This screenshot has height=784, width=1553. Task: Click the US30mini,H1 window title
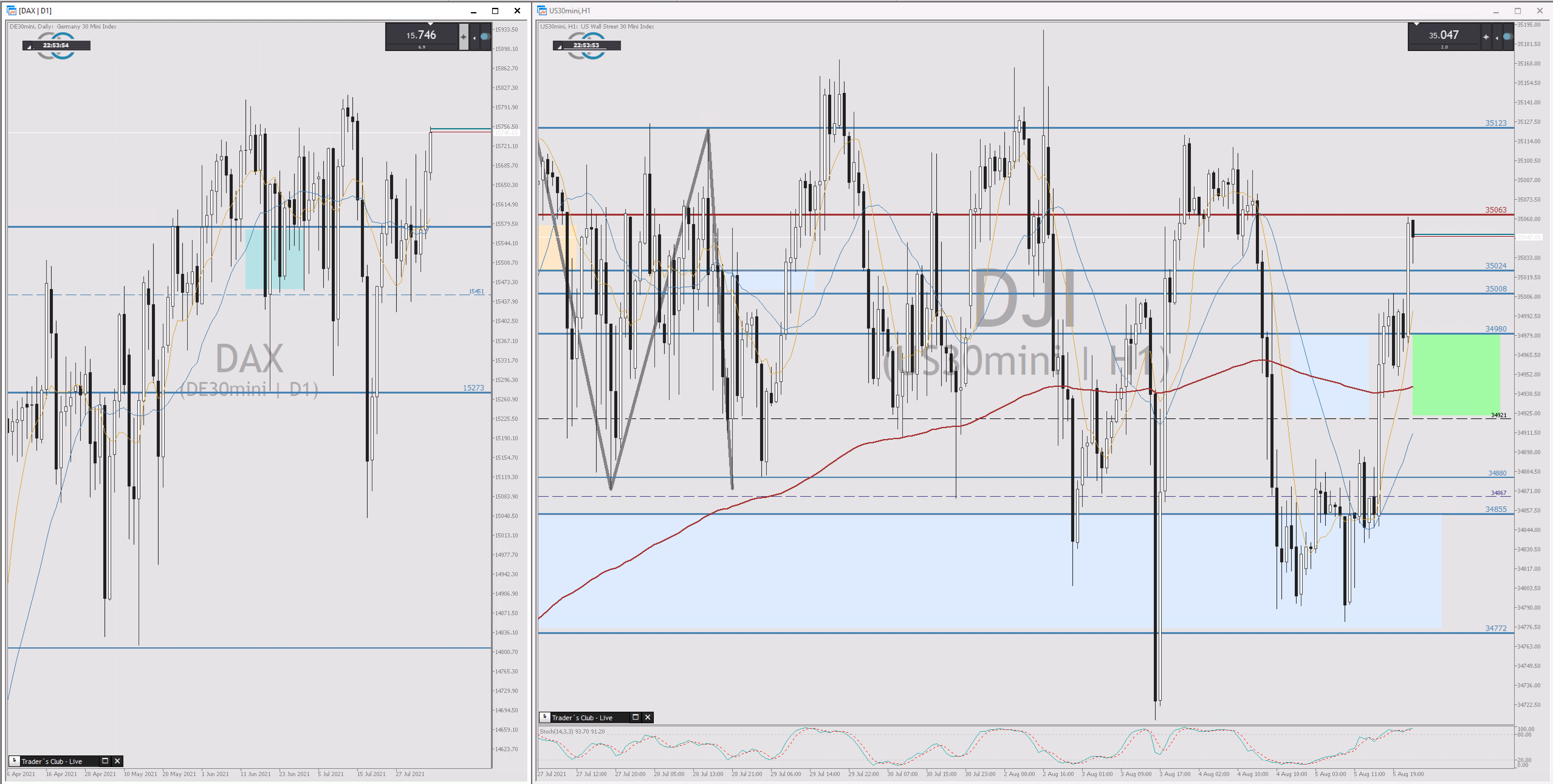[570, 11]
